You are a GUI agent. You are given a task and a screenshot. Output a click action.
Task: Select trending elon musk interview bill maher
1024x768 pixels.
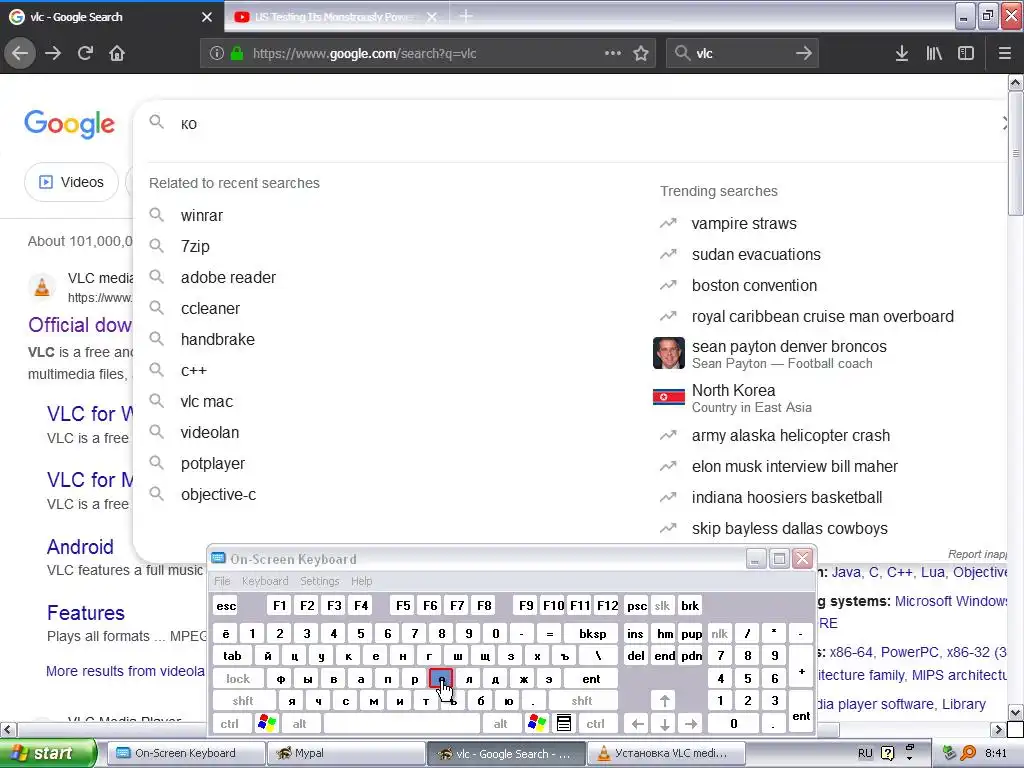[795, 466]
